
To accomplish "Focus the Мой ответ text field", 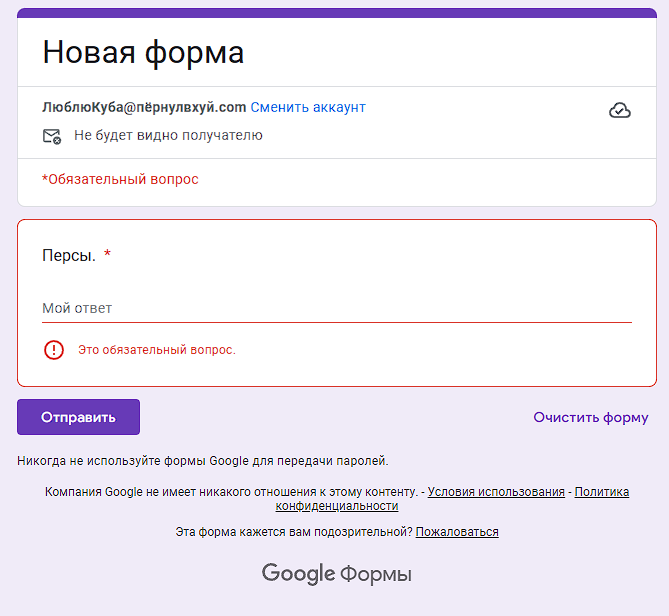I will point(337,308).
